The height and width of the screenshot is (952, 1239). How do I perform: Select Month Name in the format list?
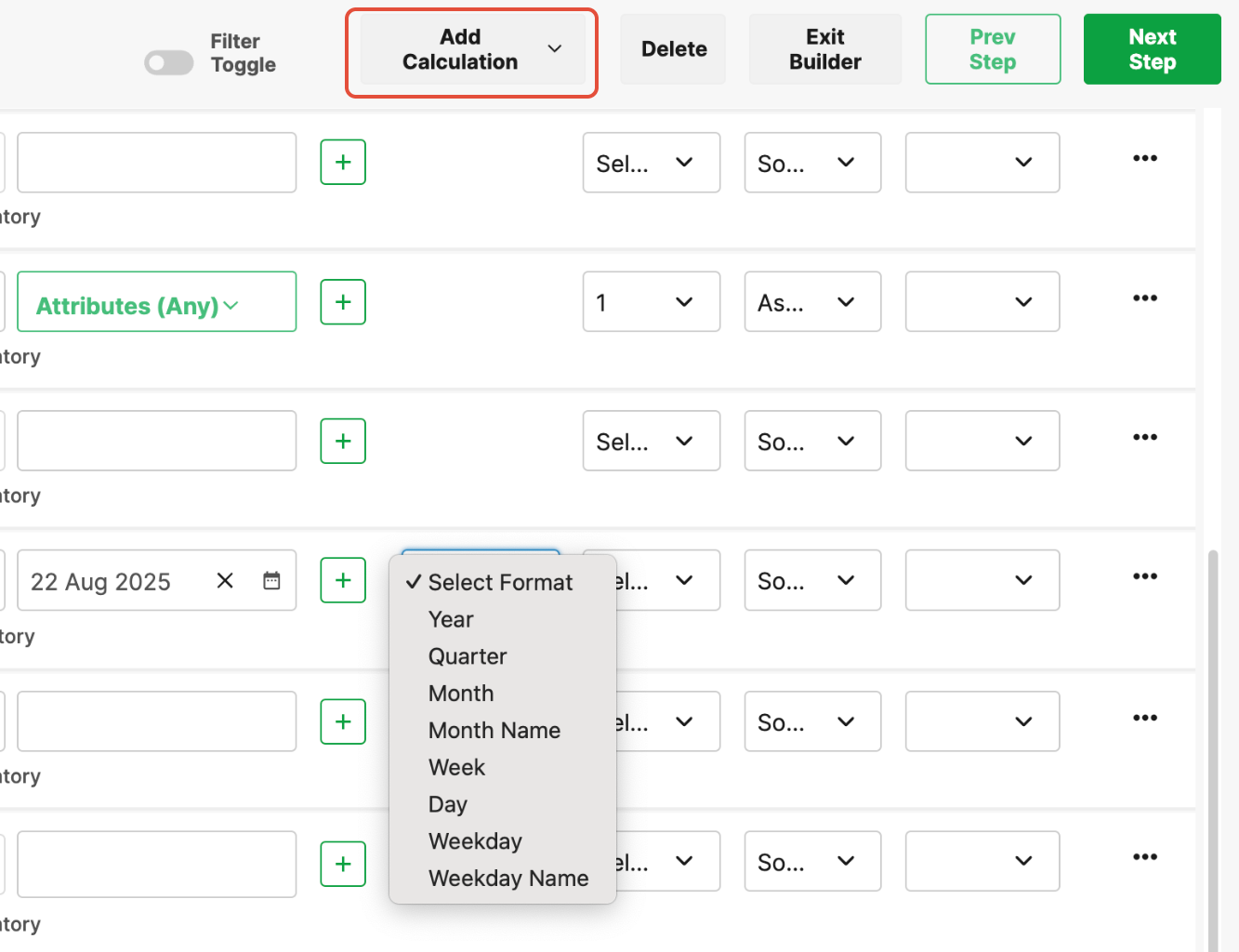(x=494, y=731)
